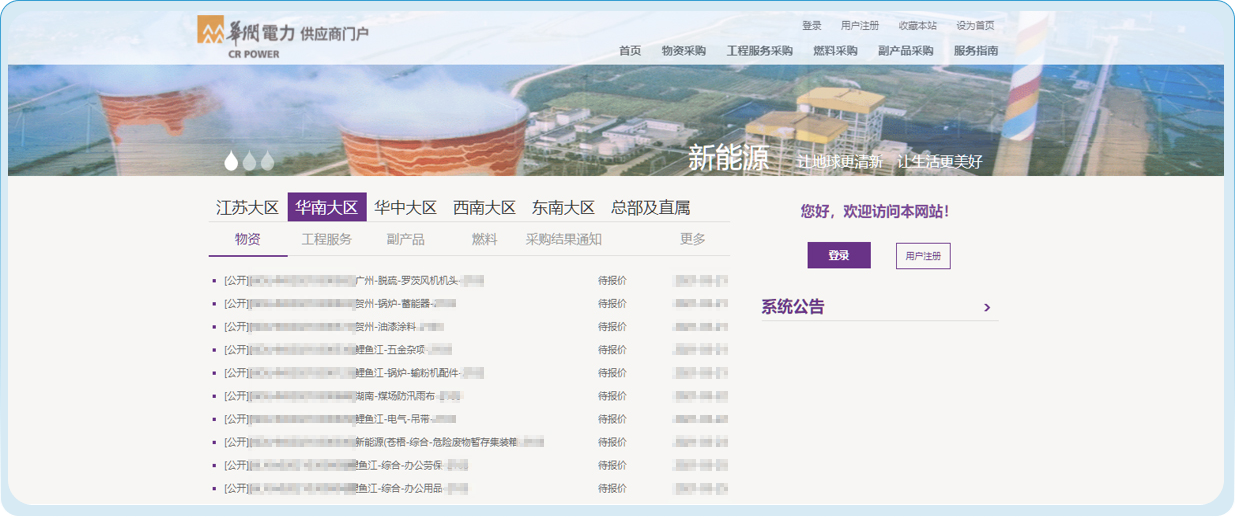This screenshot has height=517, width=1235.
Task: Open the 工程服务 sub-tab
Action: point(327,239)
